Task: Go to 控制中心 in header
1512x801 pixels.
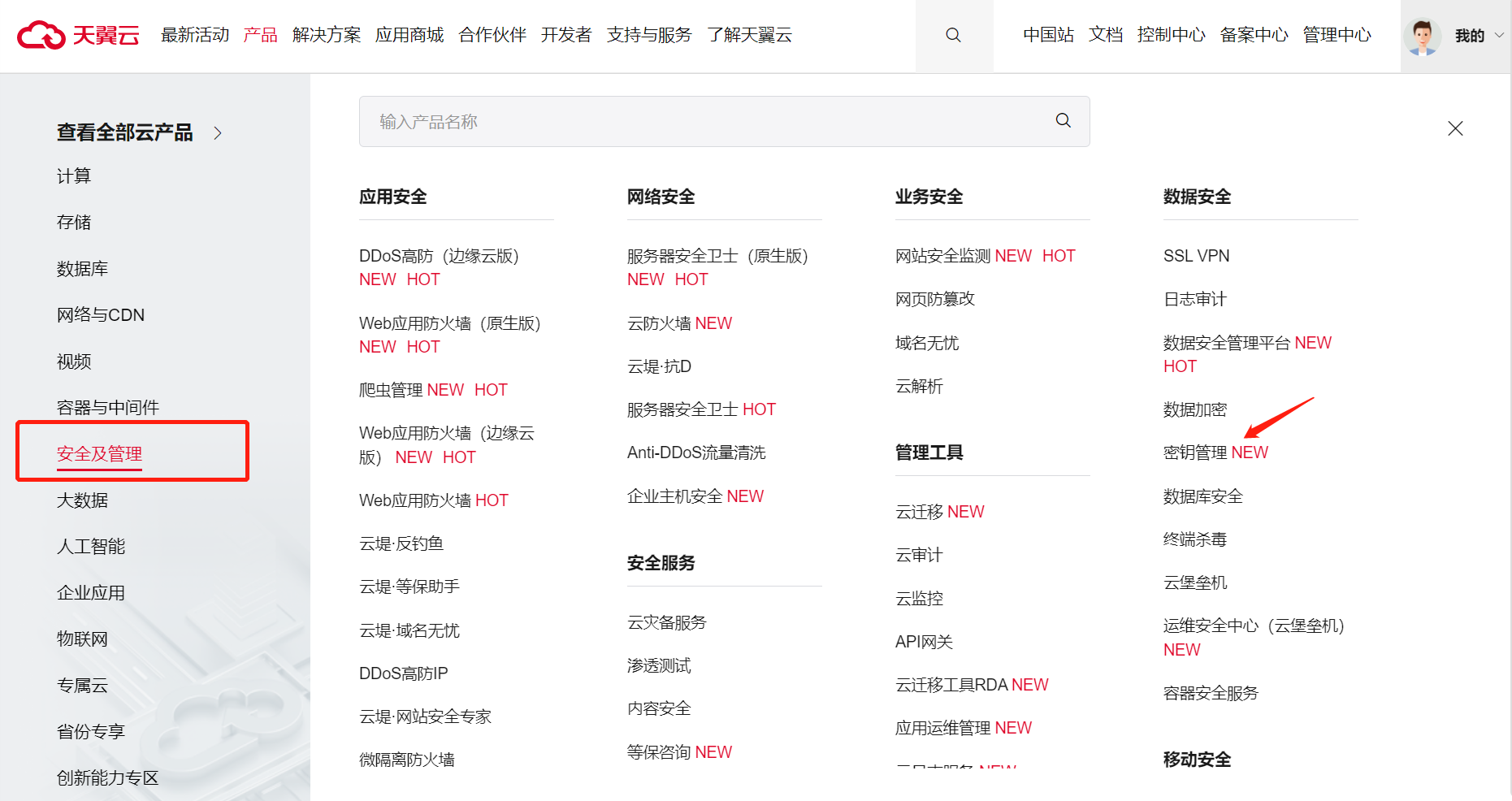Action: pyautogui.click(x=1171, y=35)
